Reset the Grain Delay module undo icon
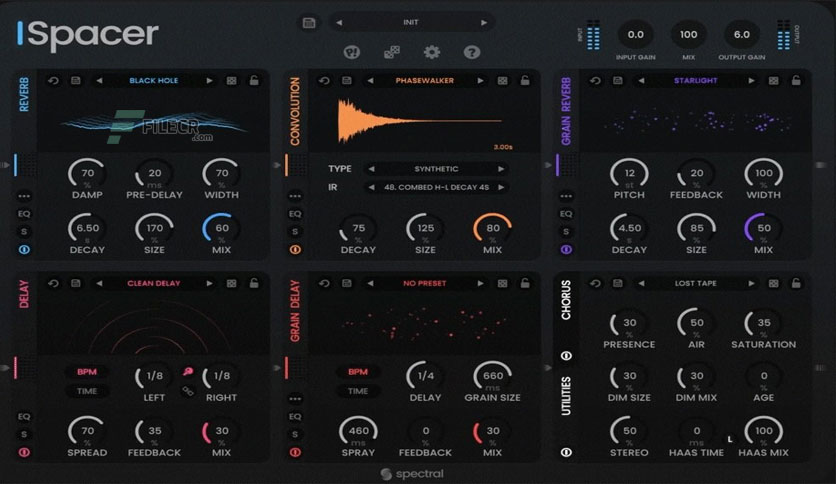The image size is (836, 484). (324, 284)
